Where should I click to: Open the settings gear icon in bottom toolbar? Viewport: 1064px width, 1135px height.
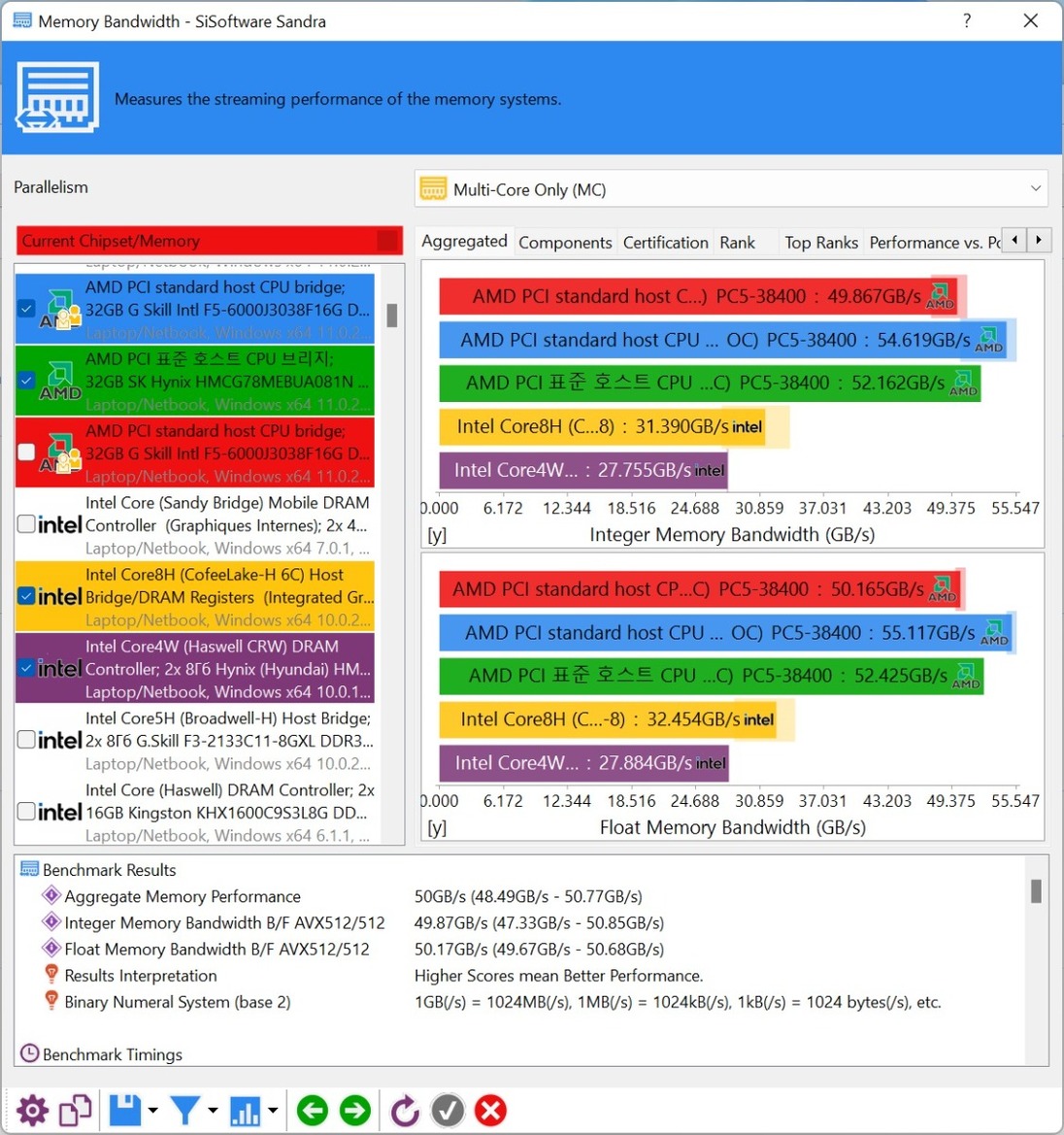click(x=33, y=1111)
